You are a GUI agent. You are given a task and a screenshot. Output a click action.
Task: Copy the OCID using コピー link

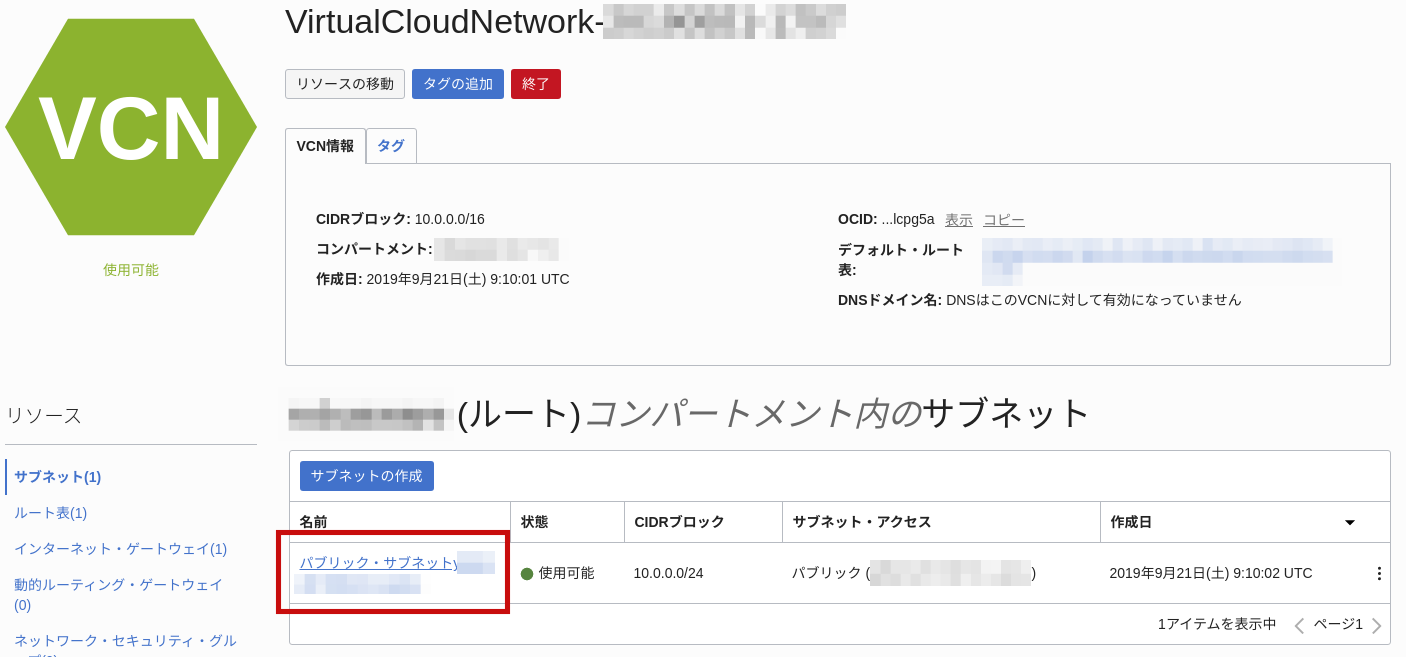1003,219
